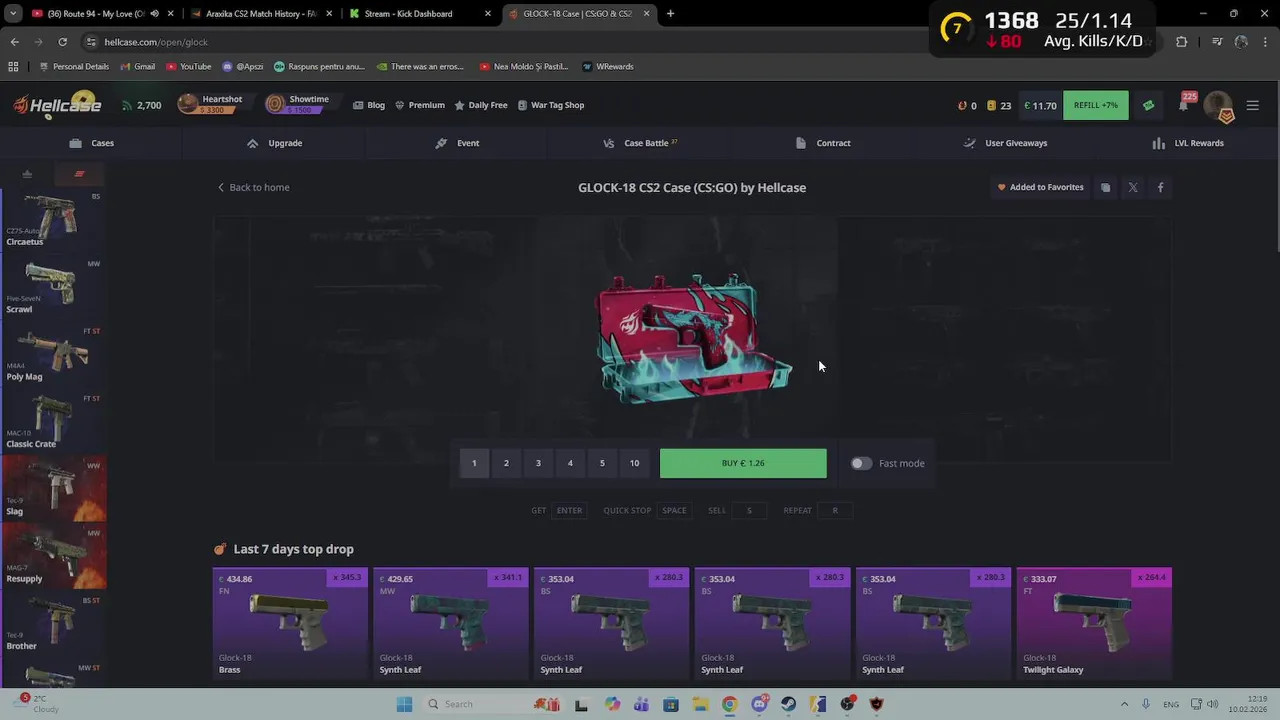Open Discord from the taskbar

pyautogui.click(x=759, y=704)
